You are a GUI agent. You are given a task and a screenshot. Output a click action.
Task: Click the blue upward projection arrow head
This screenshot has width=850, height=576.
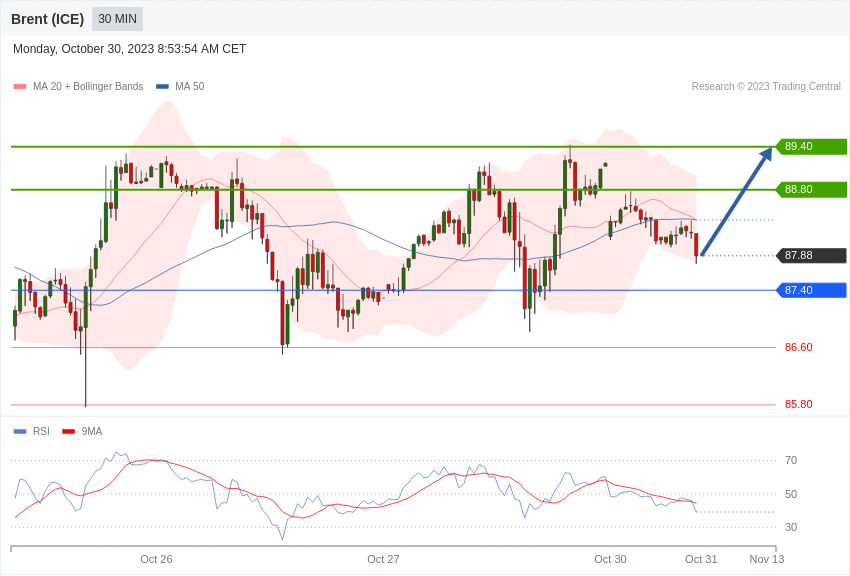coord(767,154)
